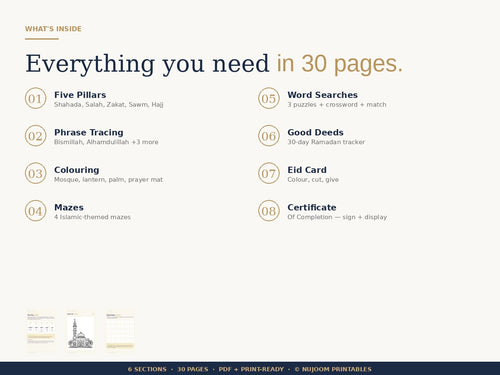Click the gold 'in 30 pages.' text
Screen dimensions: 500x375
(340, 64)
